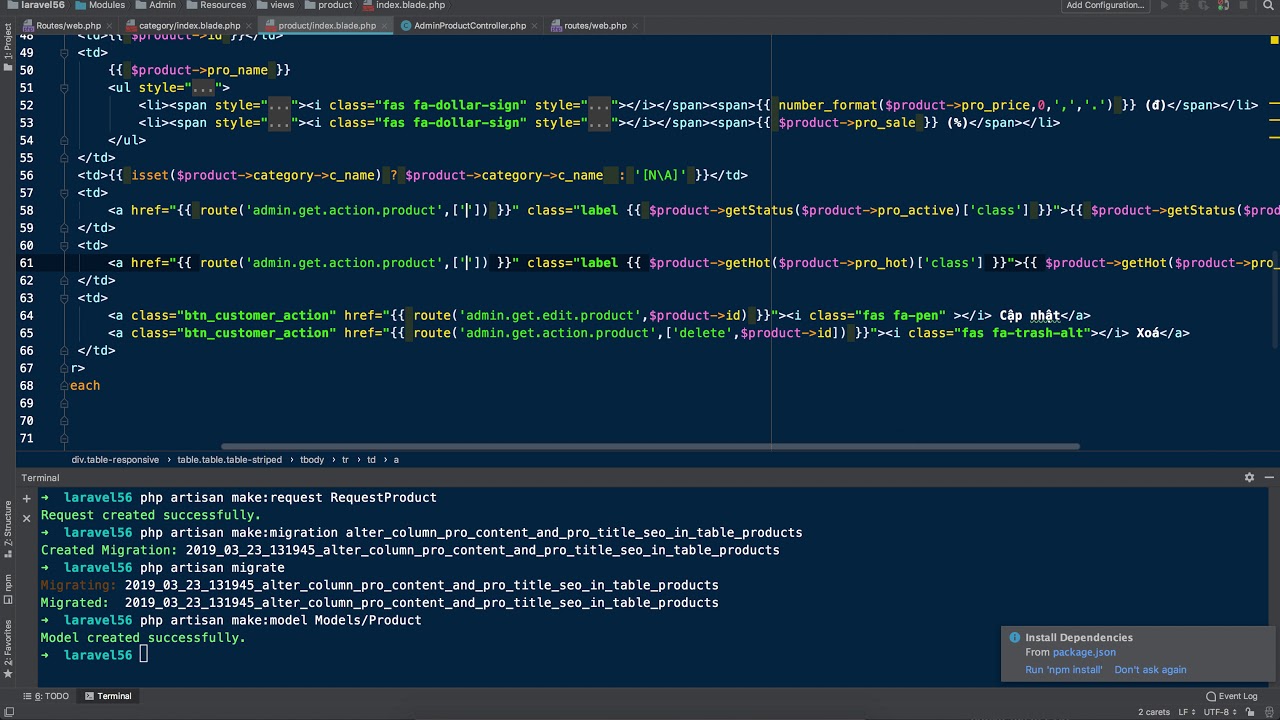1280x720 pixels.
Task: Click Modules in navigation breadcrumb
Action: pyautogui.click(x=101, y=6)
